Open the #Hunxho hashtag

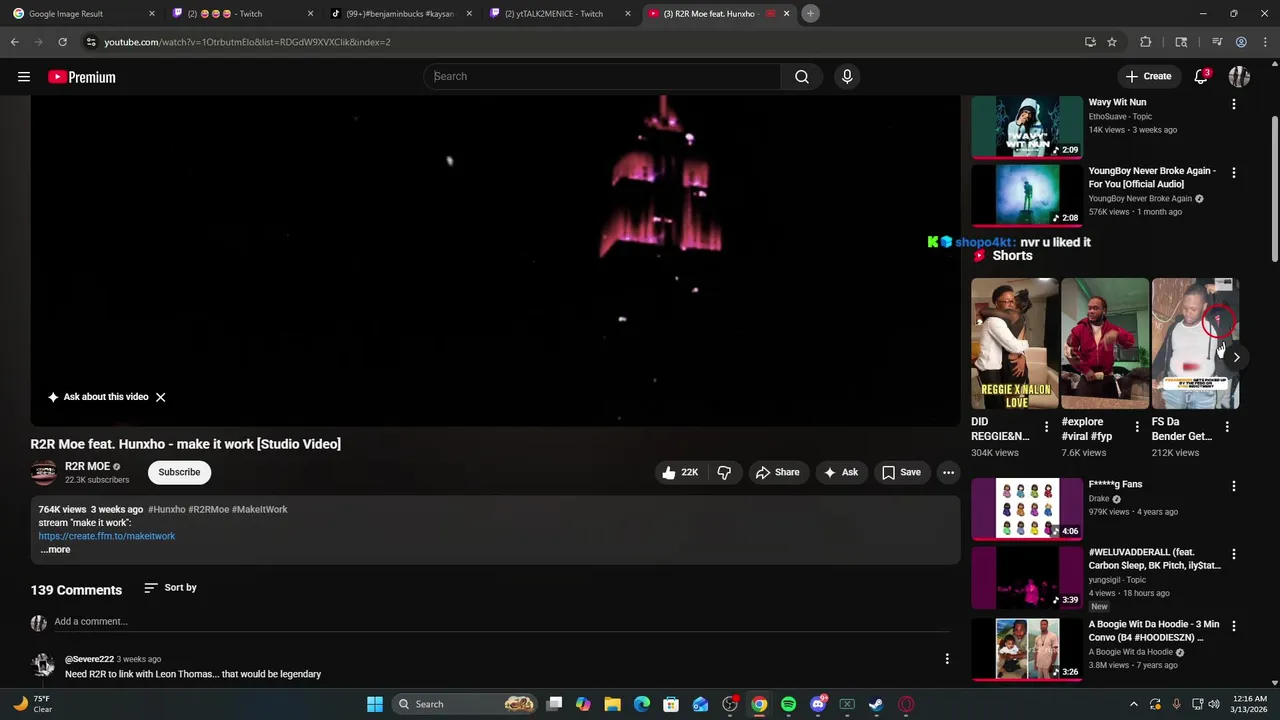click(166, 509)
